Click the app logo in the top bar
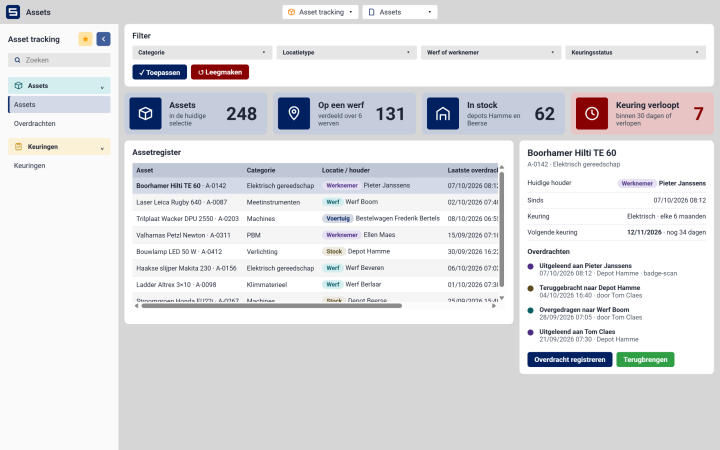 [13, 12]
